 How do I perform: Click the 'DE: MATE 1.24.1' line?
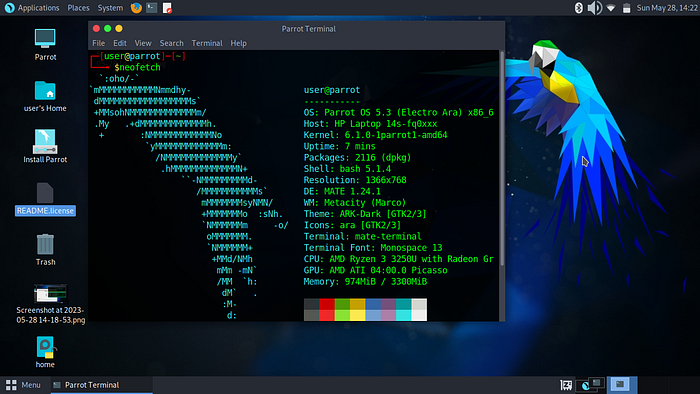(x=342, y=191)
